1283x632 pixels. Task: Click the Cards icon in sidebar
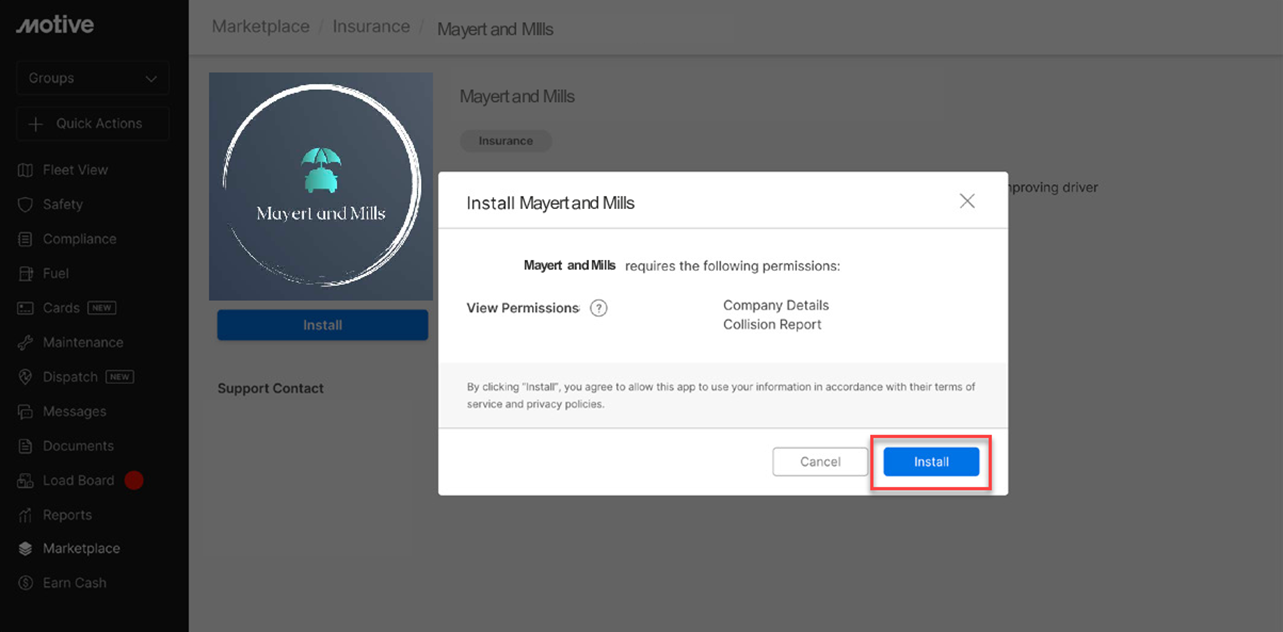pos(26,308)
